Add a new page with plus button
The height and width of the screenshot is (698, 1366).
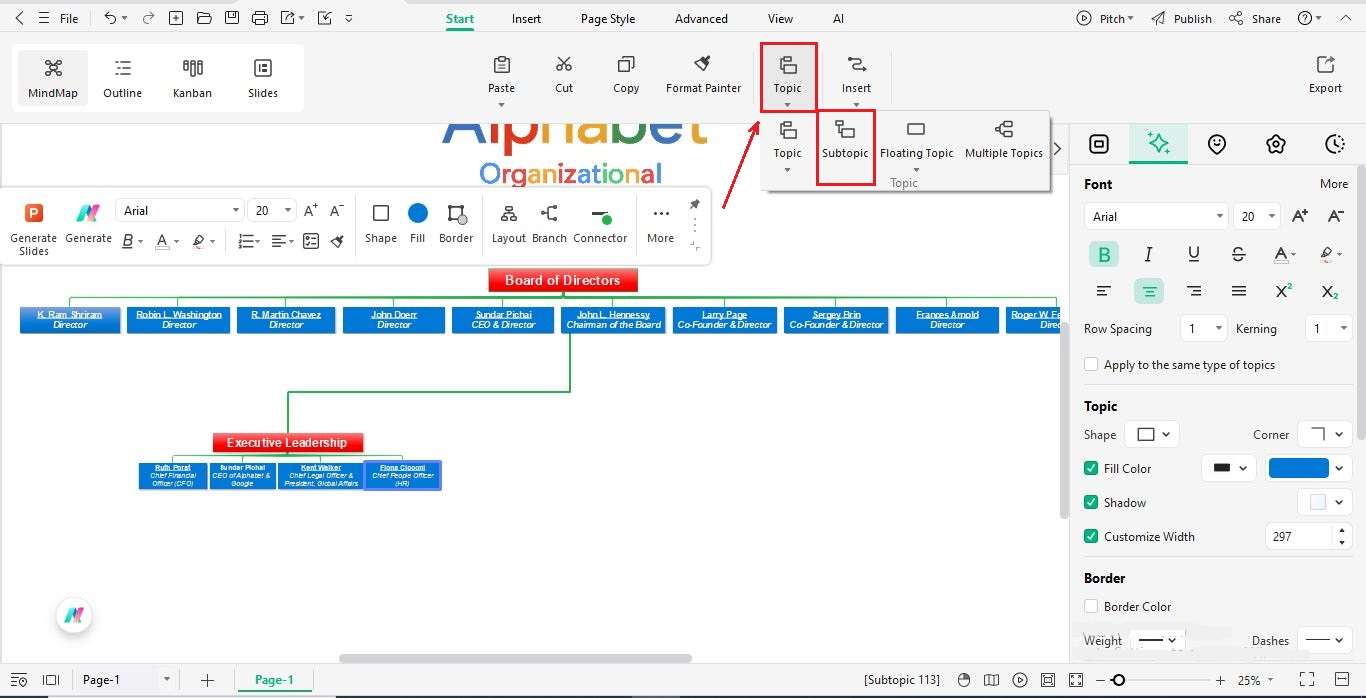(x=207, y=680)
